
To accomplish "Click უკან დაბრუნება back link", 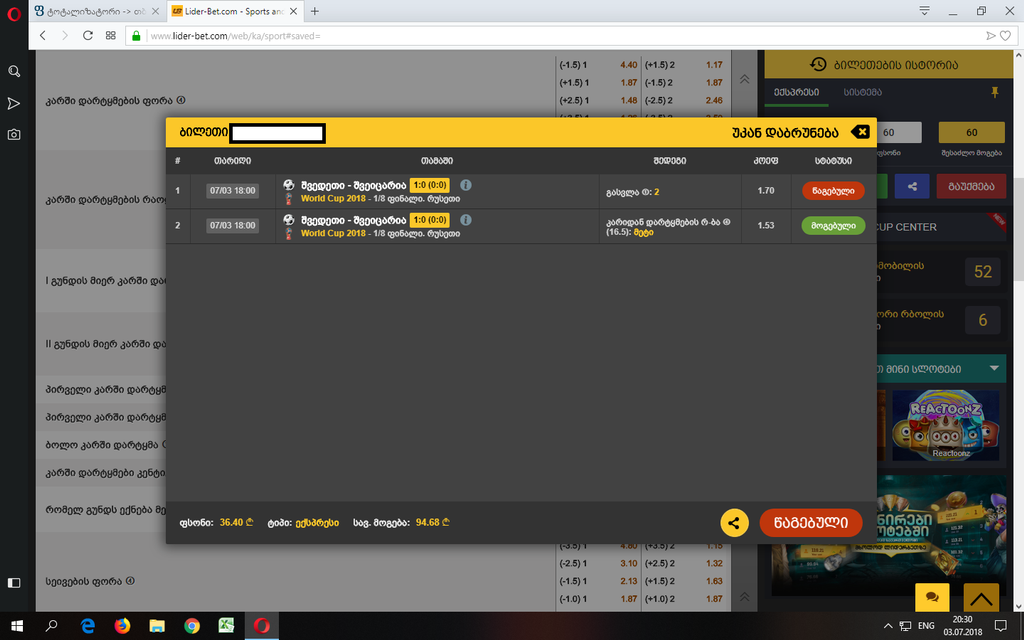I will click(785, 133).
